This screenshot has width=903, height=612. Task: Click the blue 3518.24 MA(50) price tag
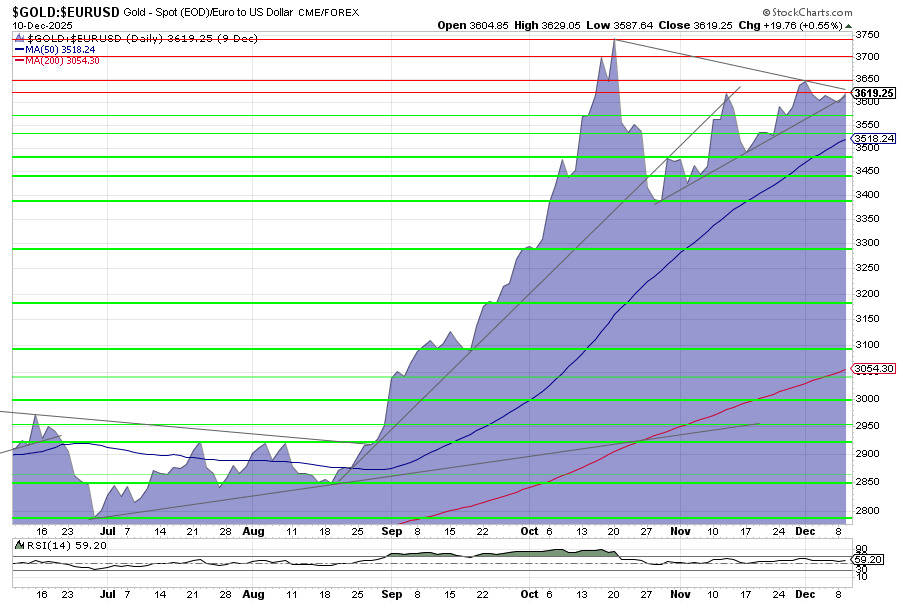tap(874, 139)
